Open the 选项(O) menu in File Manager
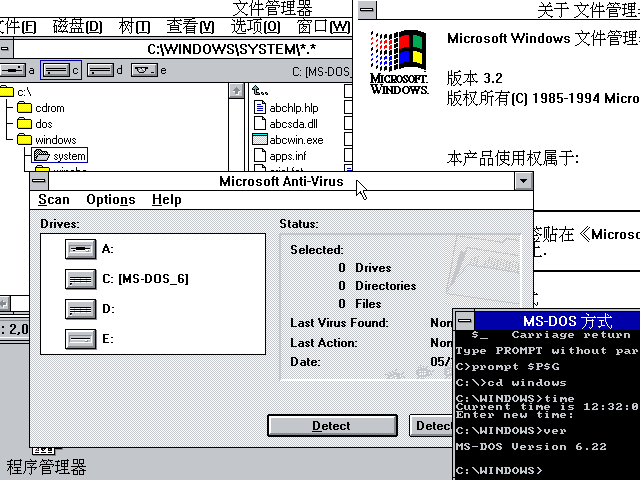 point(256,27)
